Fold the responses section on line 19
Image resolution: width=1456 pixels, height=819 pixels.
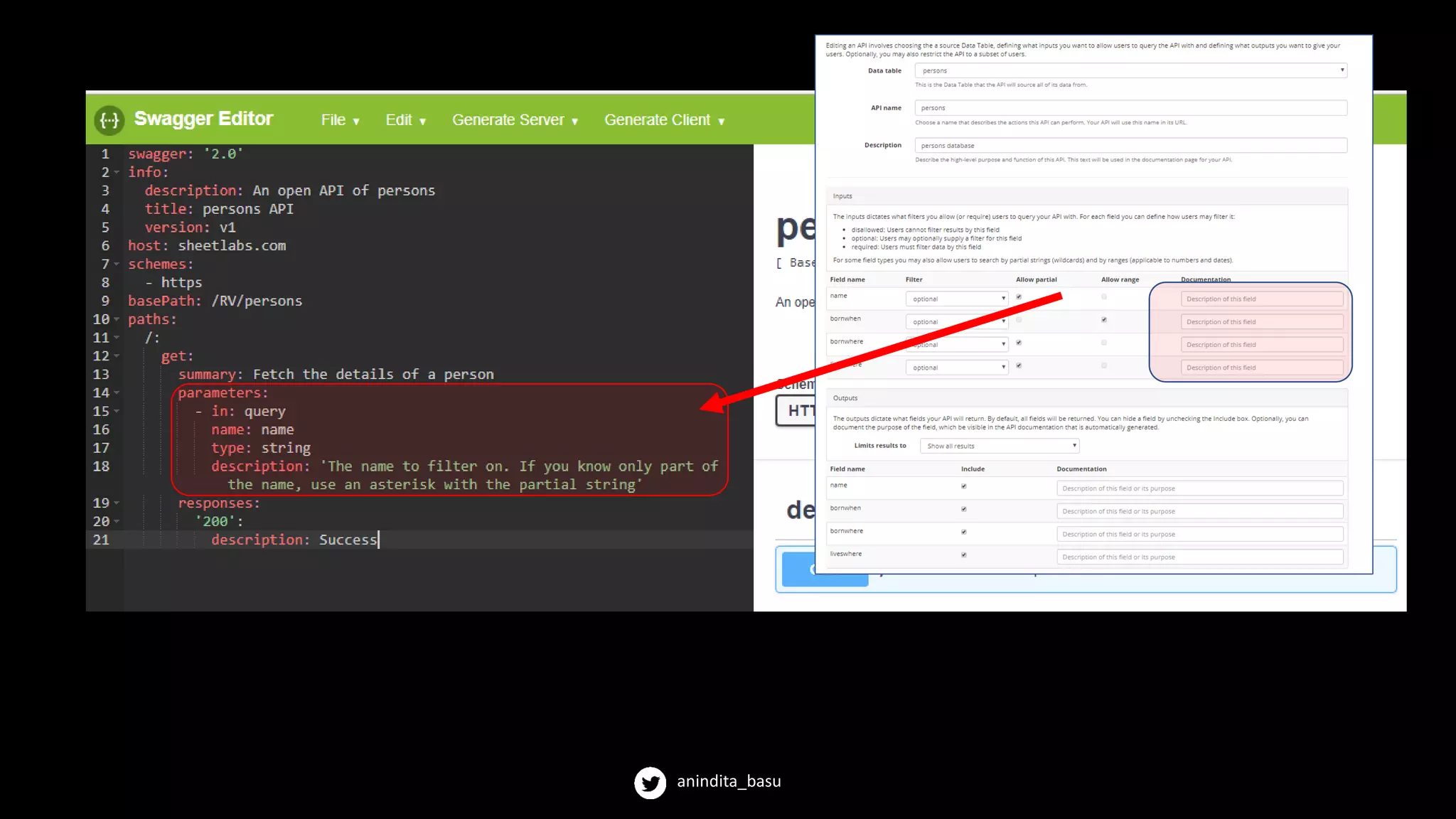click(x=117, y=503)
